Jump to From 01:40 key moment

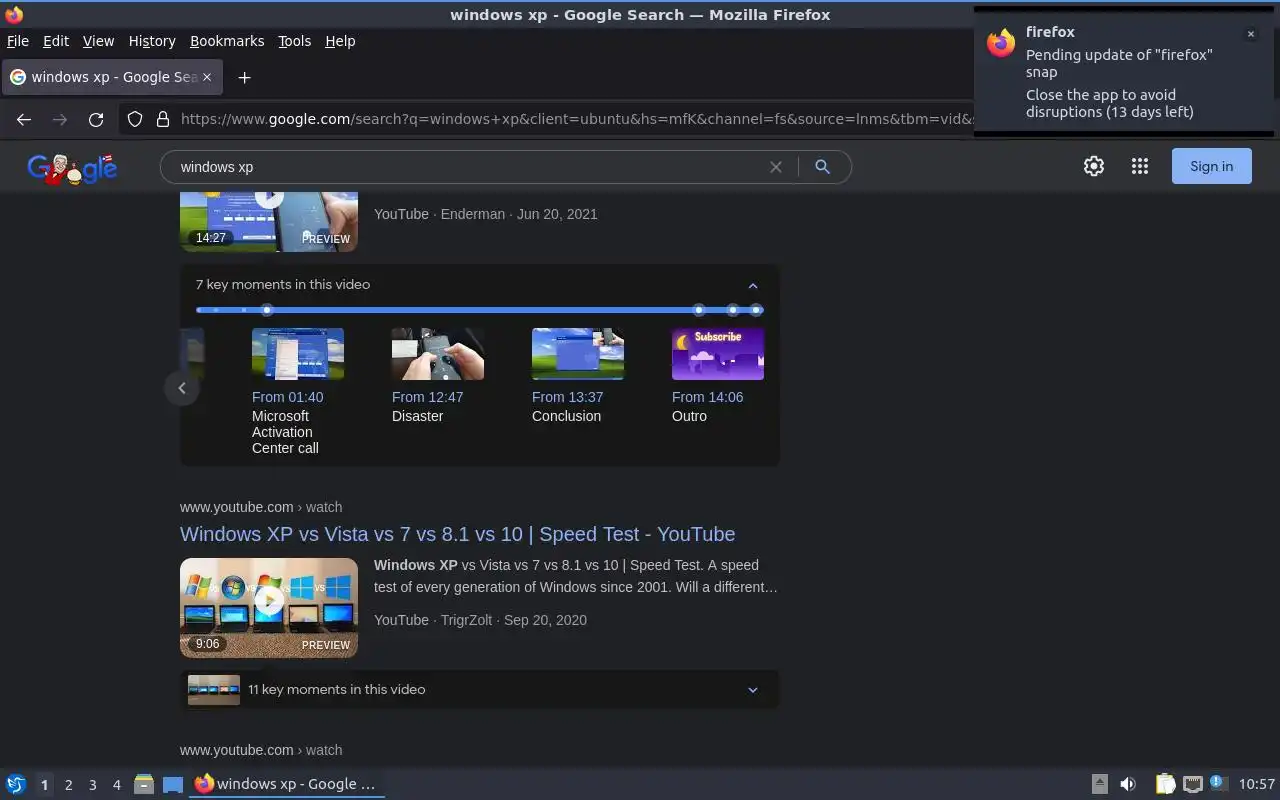[x=287, y=397]
